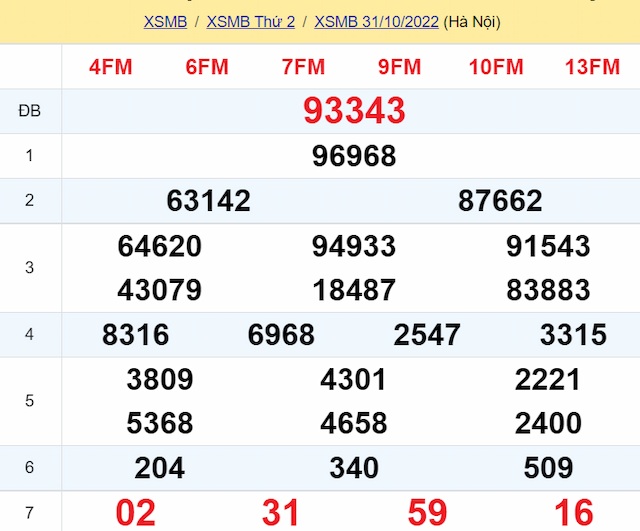Select the 9FM column header

(399, 67)
